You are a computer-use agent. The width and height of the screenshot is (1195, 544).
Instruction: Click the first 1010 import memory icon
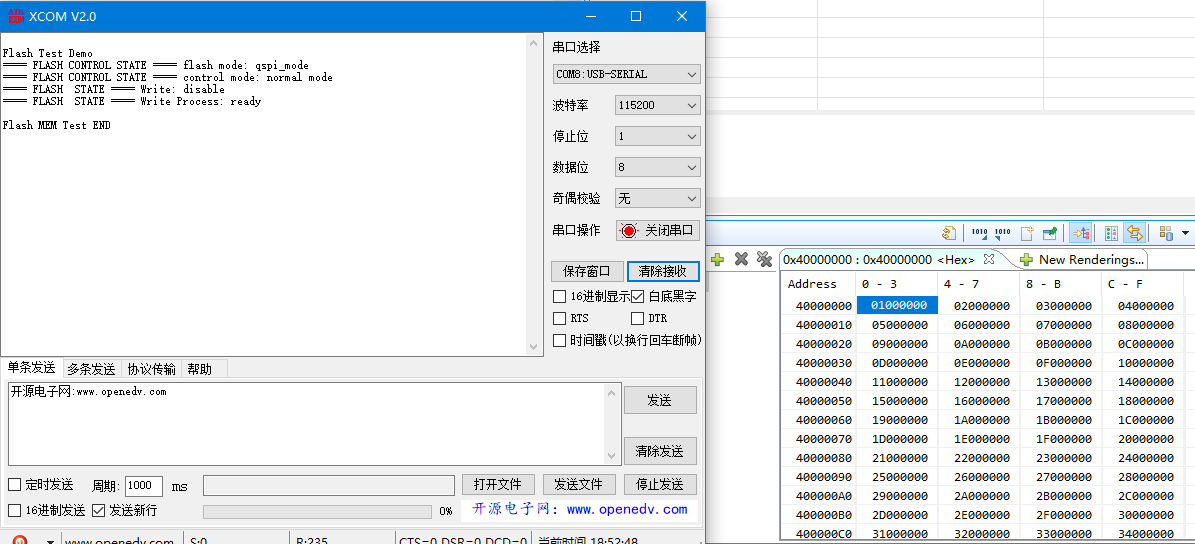click(x=979, y=233)
